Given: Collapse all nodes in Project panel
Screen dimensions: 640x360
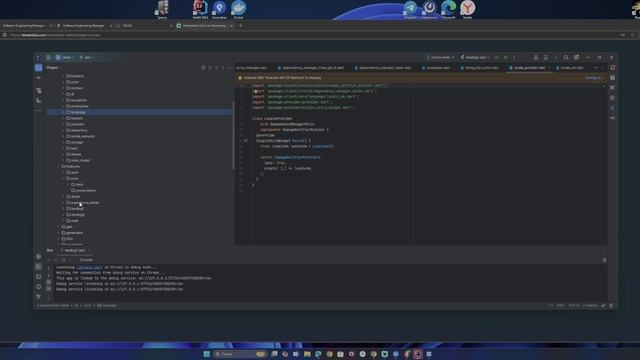Looking at the screenshot, I should tap(217, 68).
